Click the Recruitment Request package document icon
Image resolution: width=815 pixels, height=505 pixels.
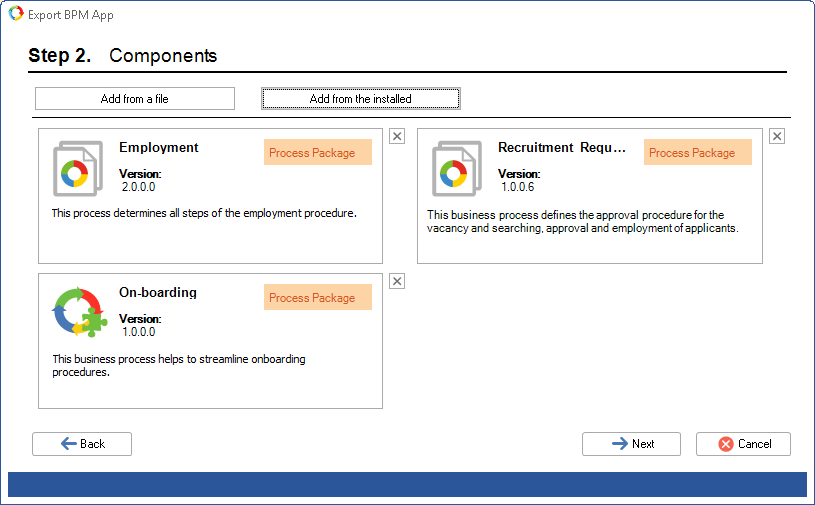457,168
